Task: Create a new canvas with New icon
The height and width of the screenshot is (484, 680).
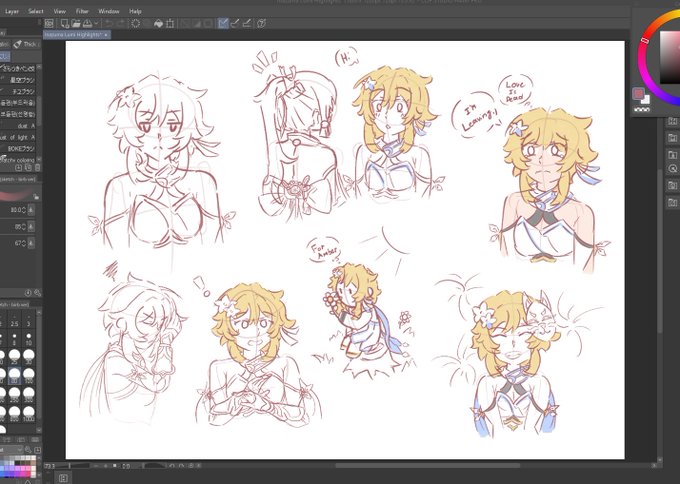Action: pos(64,23)
